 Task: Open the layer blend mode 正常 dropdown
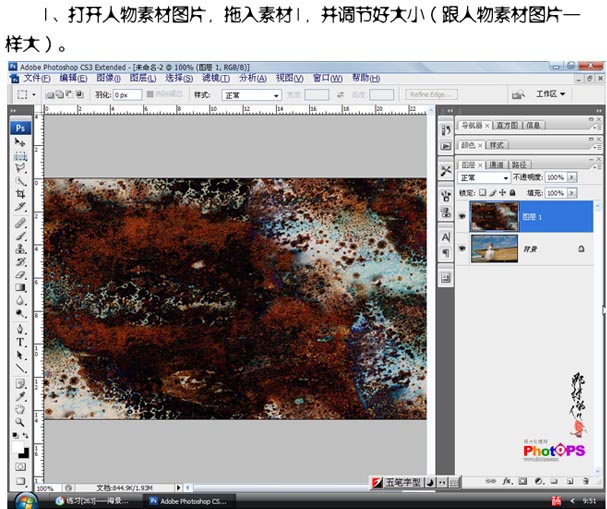coord(484,178)
